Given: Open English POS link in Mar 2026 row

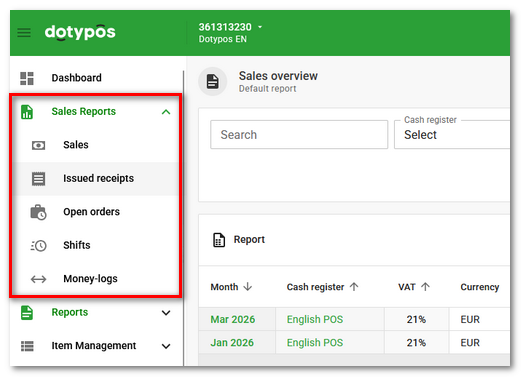Looking at the screenshot, I should (315, 319).
